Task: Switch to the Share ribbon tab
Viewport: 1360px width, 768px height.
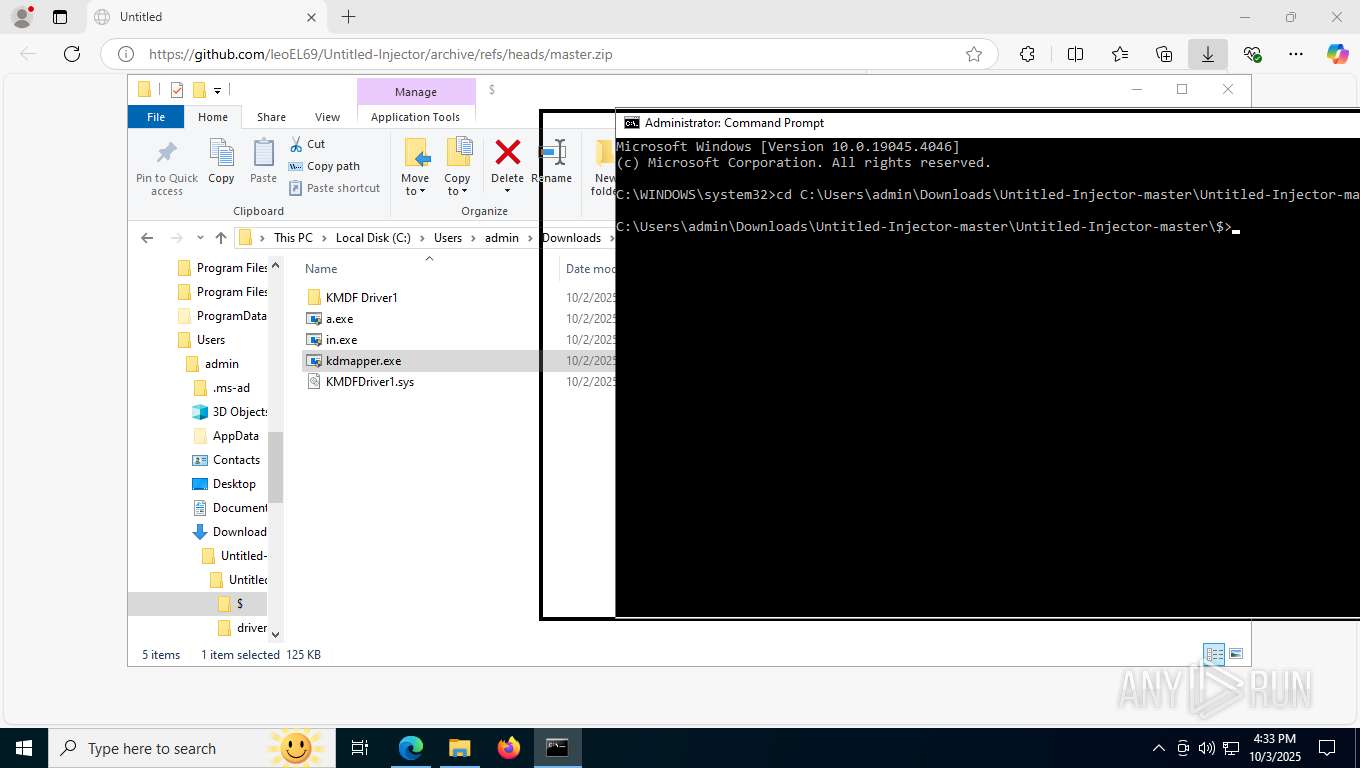Action: [271, 117]
